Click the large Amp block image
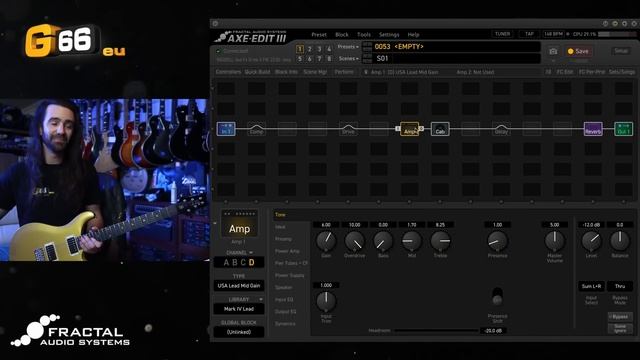This screenshot has width=640, height=360. [239, 224]
